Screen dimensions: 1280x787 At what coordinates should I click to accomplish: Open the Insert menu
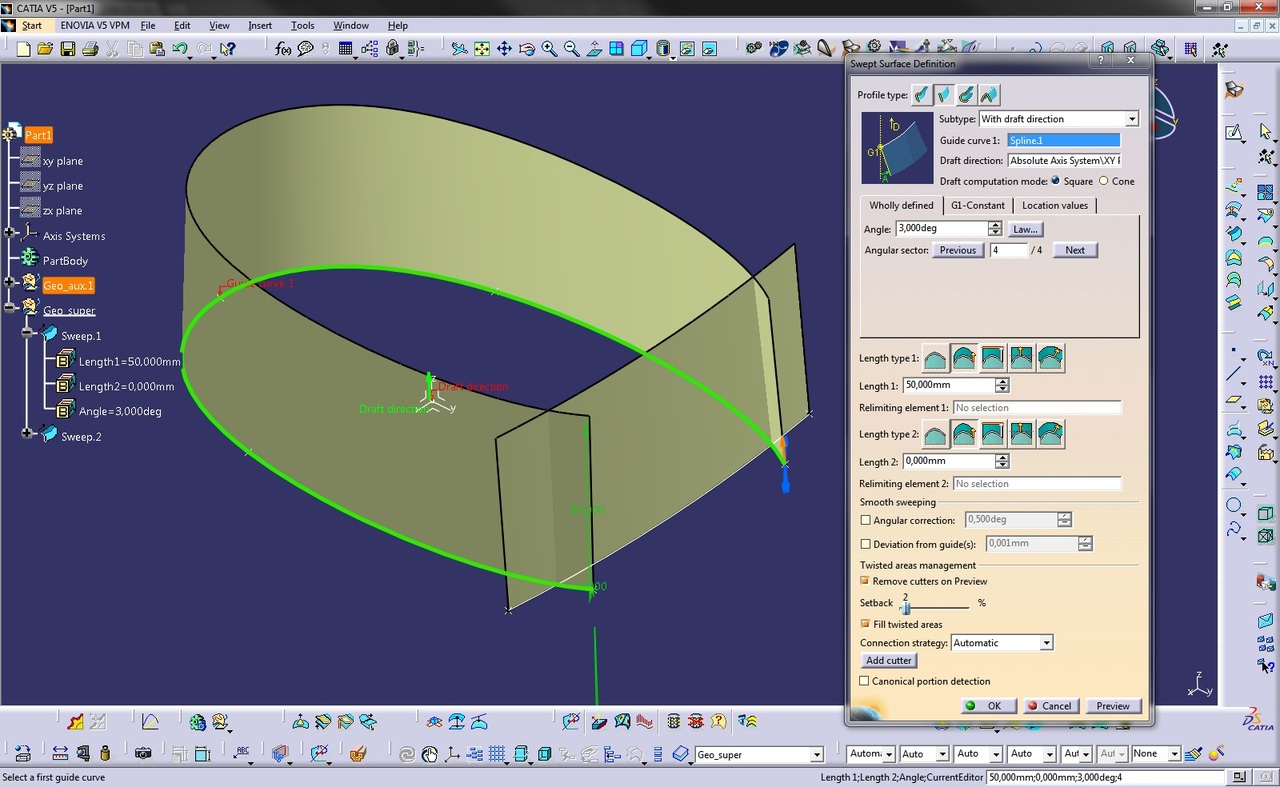click(260, 25)
